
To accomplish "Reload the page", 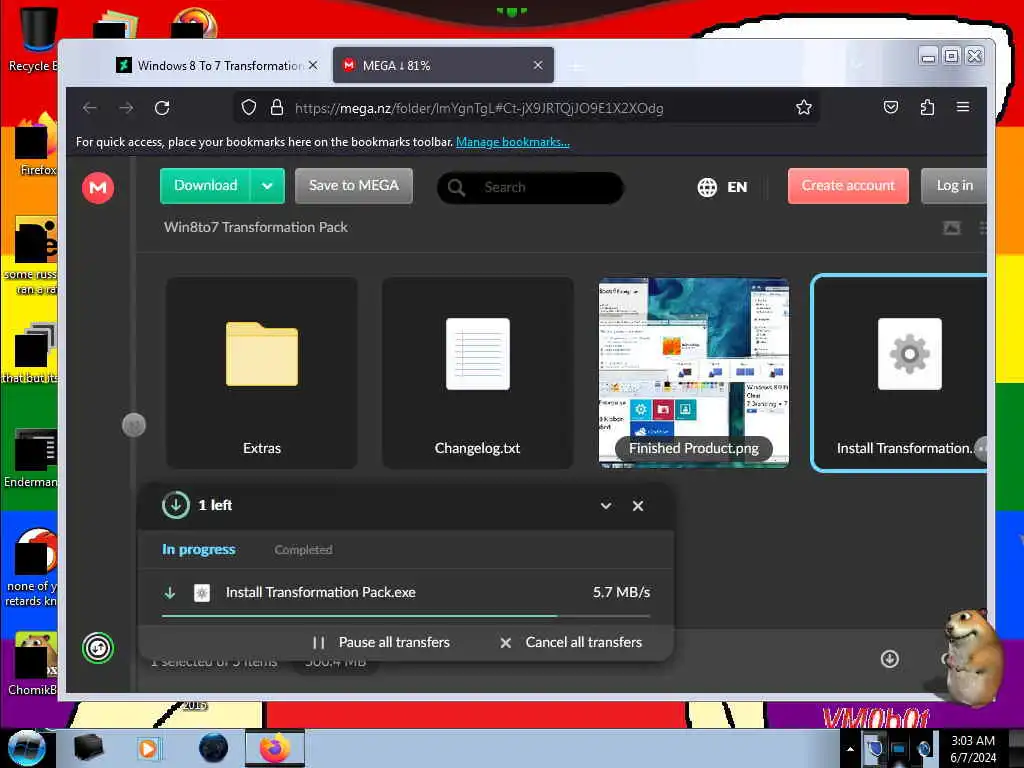I will [162, 108].
